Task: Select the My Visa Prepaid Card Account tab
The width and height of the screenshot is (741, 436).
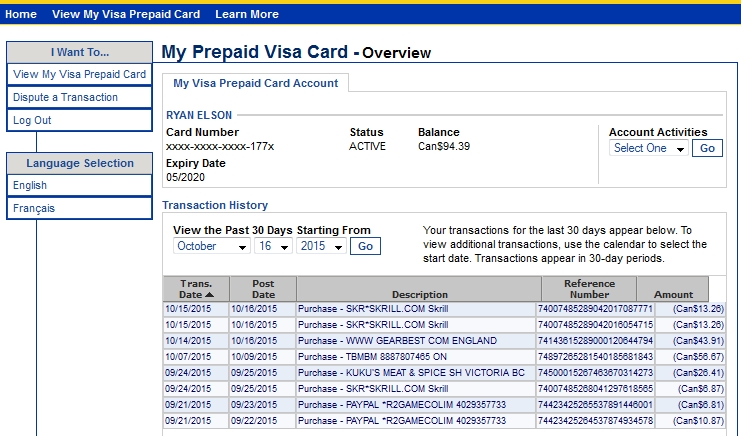Action: pos(256,84)
